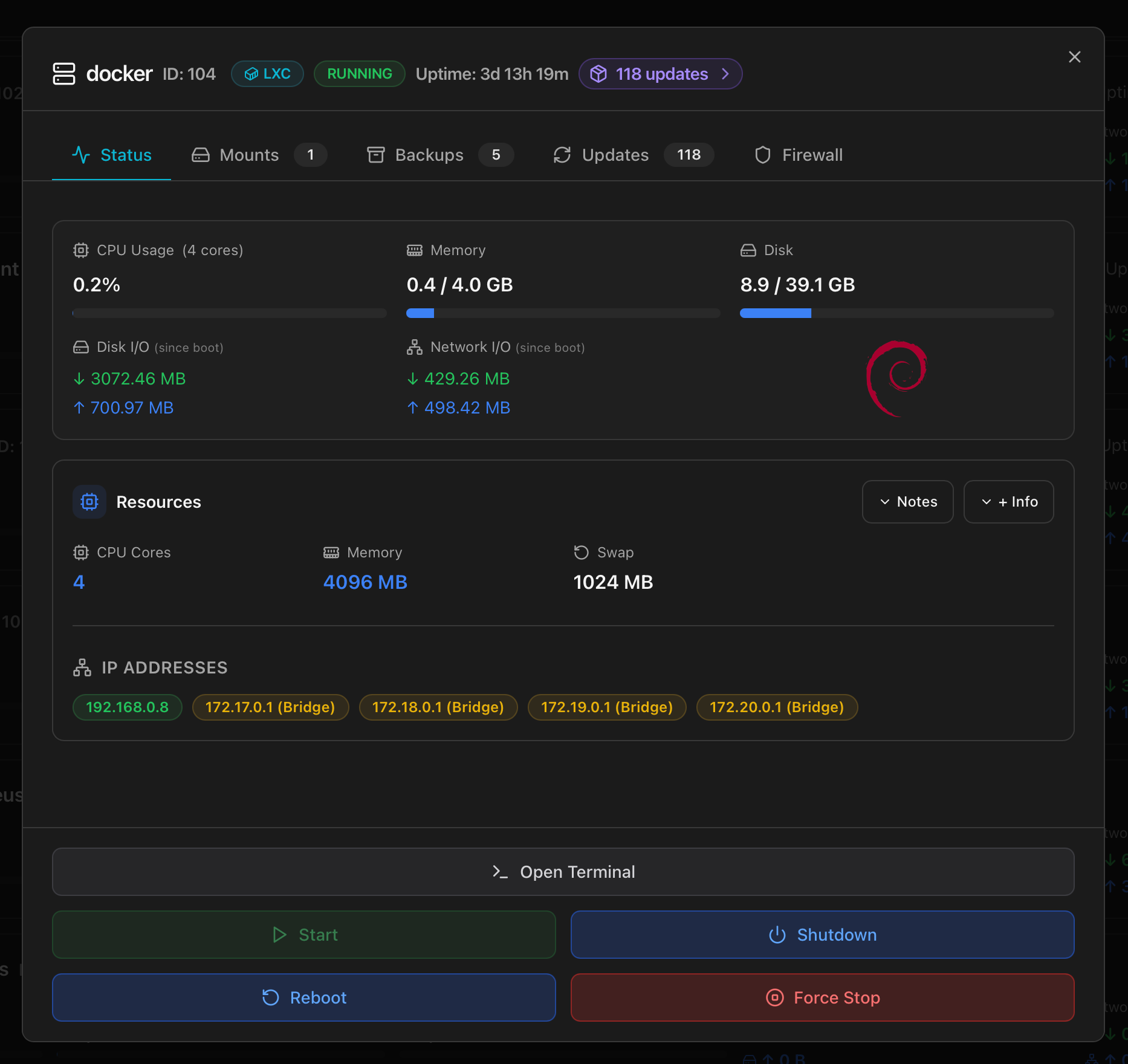
Task: Click the Mounts drive icon
Action: pos(201,155)
